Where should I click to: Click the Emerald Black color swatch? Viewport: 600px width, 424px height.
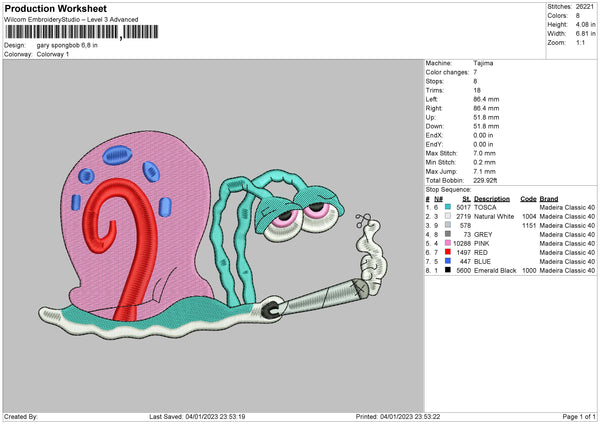pyautogui.click(x=448, y=270)
